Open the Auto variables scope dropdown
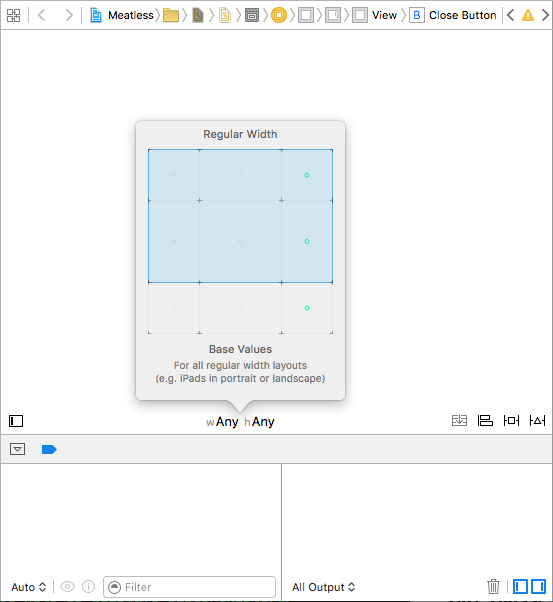This screenshot has height=602, width=553. (x=29, y=587)
